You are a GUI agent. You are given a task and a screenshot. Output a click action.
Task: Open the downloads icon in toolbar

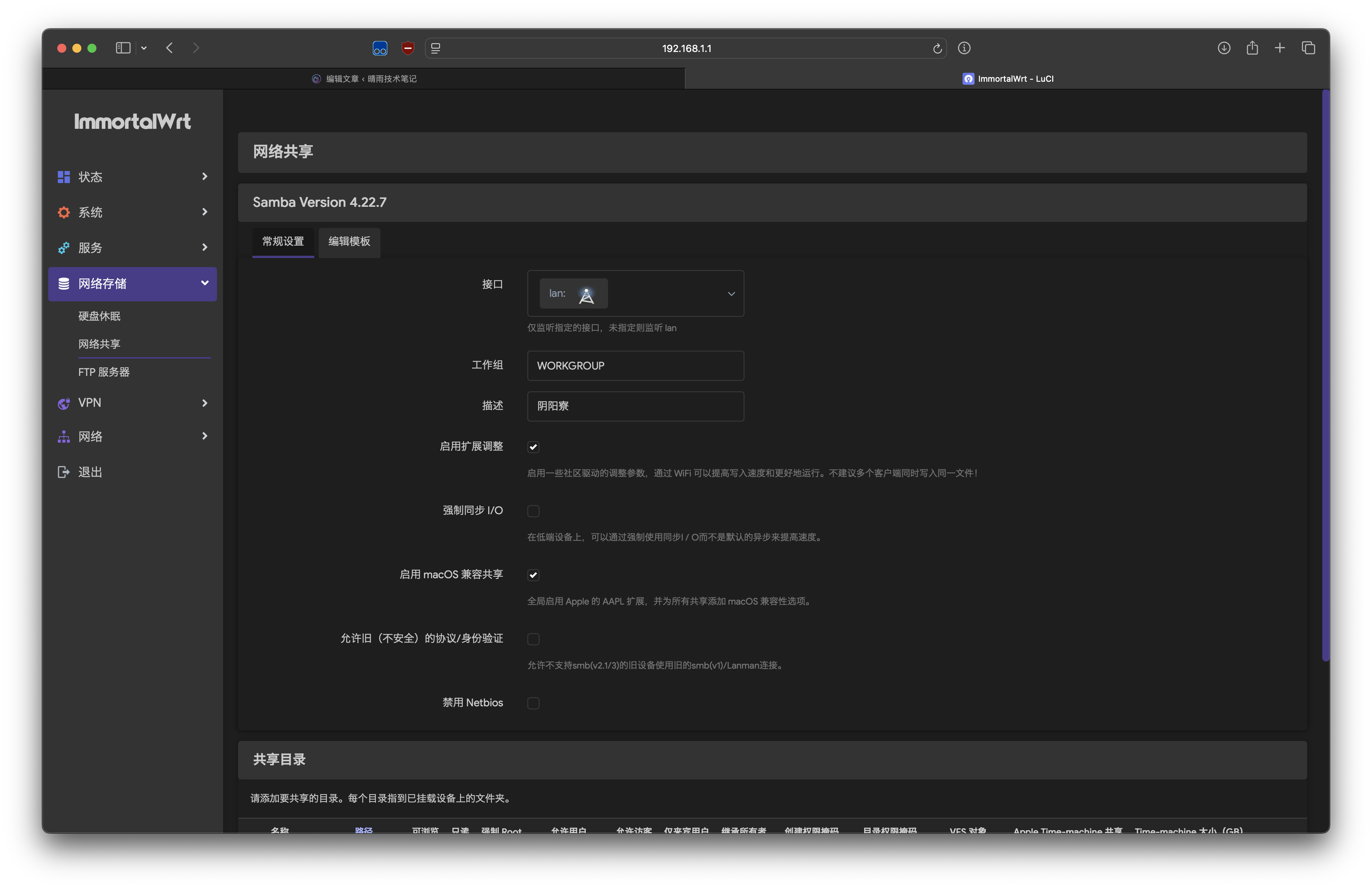[x=1224, y=49]
